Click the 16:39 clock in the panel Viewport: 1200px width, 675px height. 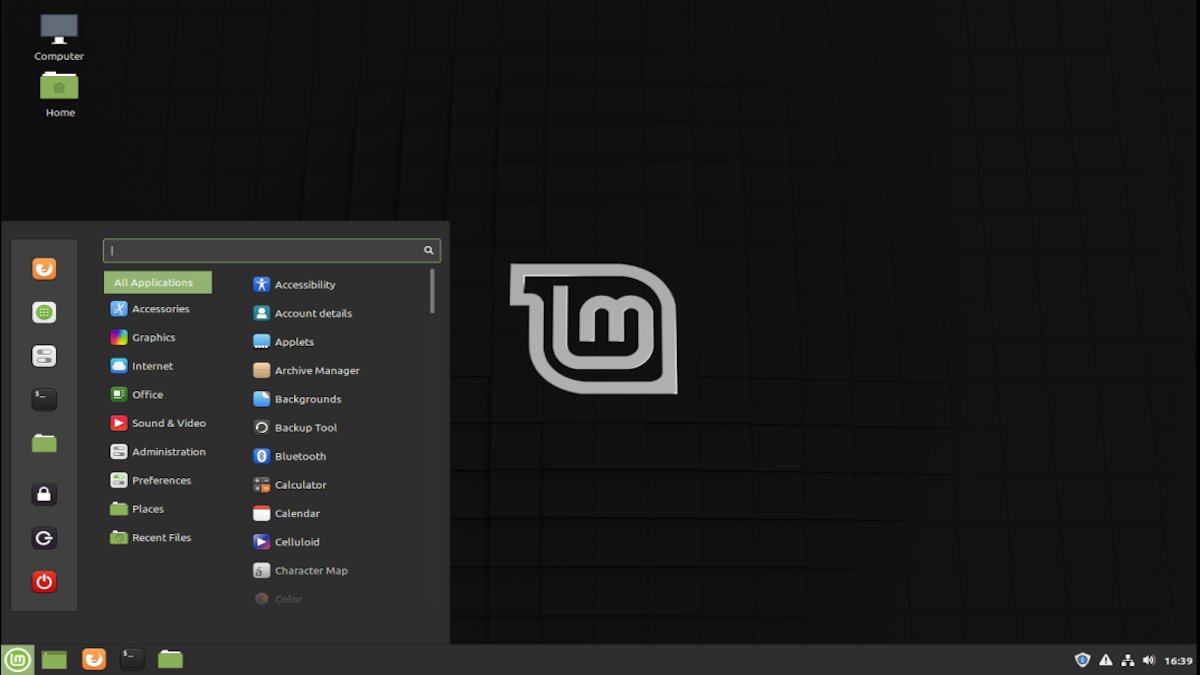point(1179,661)
